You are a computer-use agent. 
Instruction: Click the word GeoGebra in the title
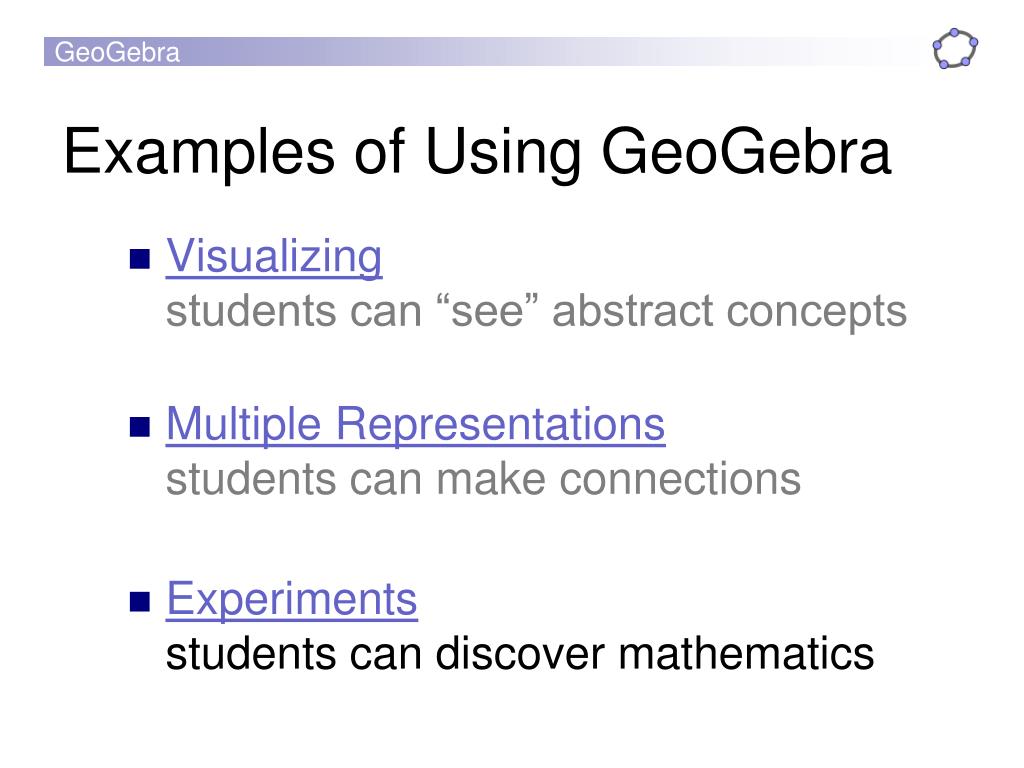[x=746, y=152]
